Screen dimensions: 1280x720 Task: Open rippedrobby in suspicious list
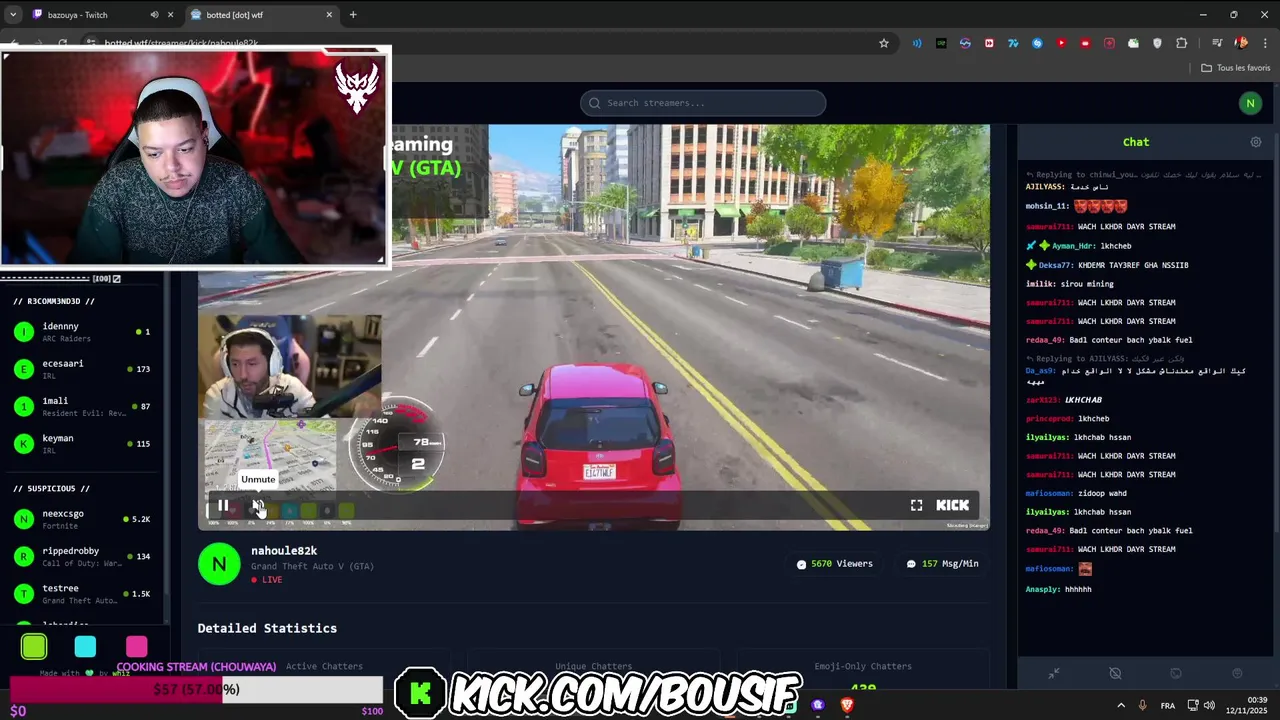(82, 556)
